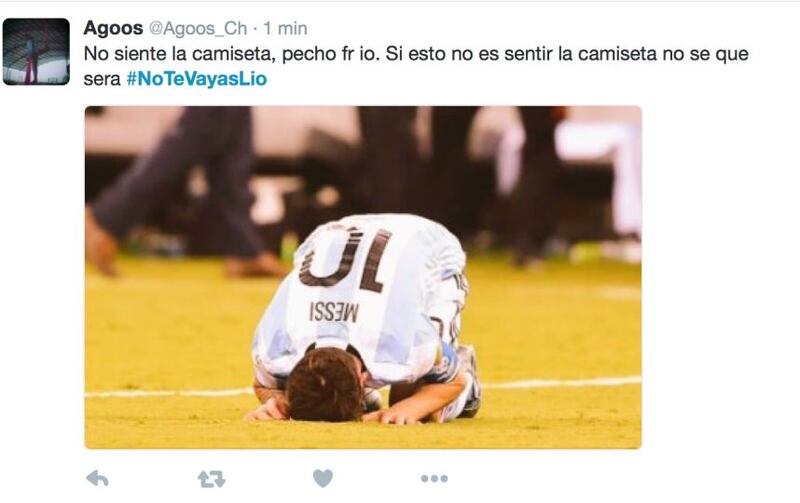This screenshot has width=800, height=503.
Task: Open the tweet via 1 min timestamp
Action: point(285,29)
